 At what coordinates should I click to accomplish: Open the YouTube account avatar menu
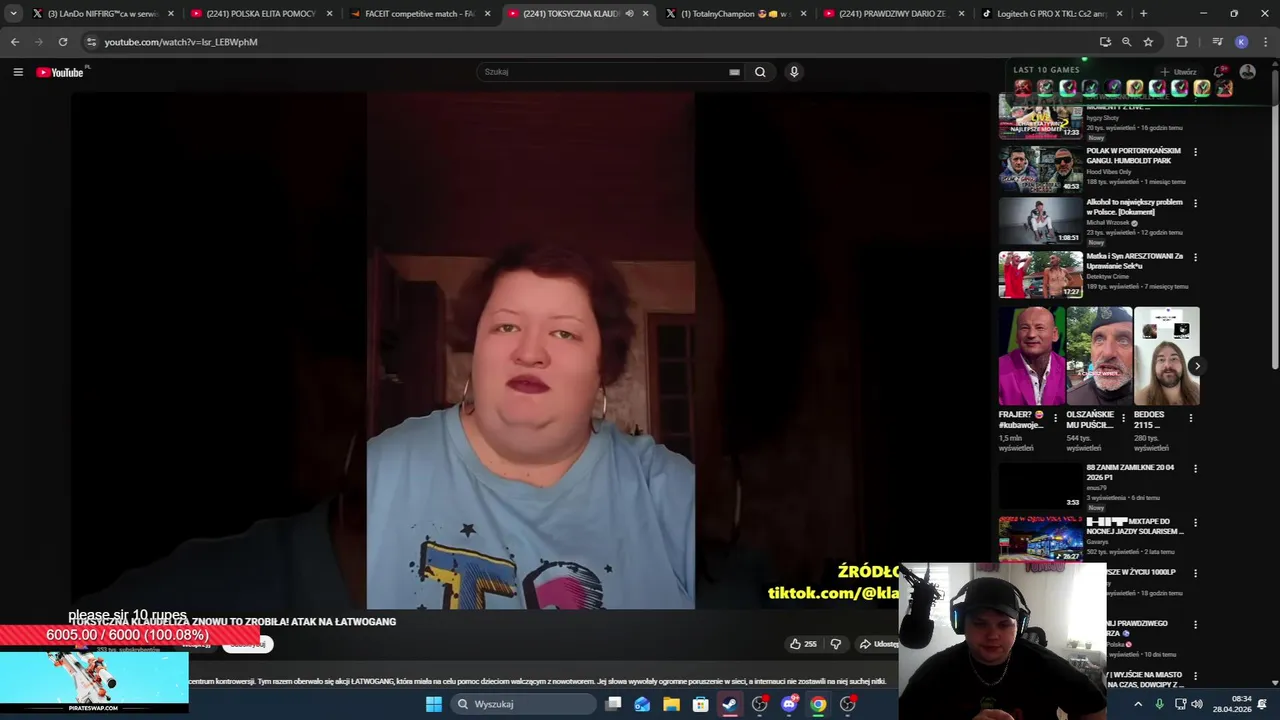(1247, 72)
